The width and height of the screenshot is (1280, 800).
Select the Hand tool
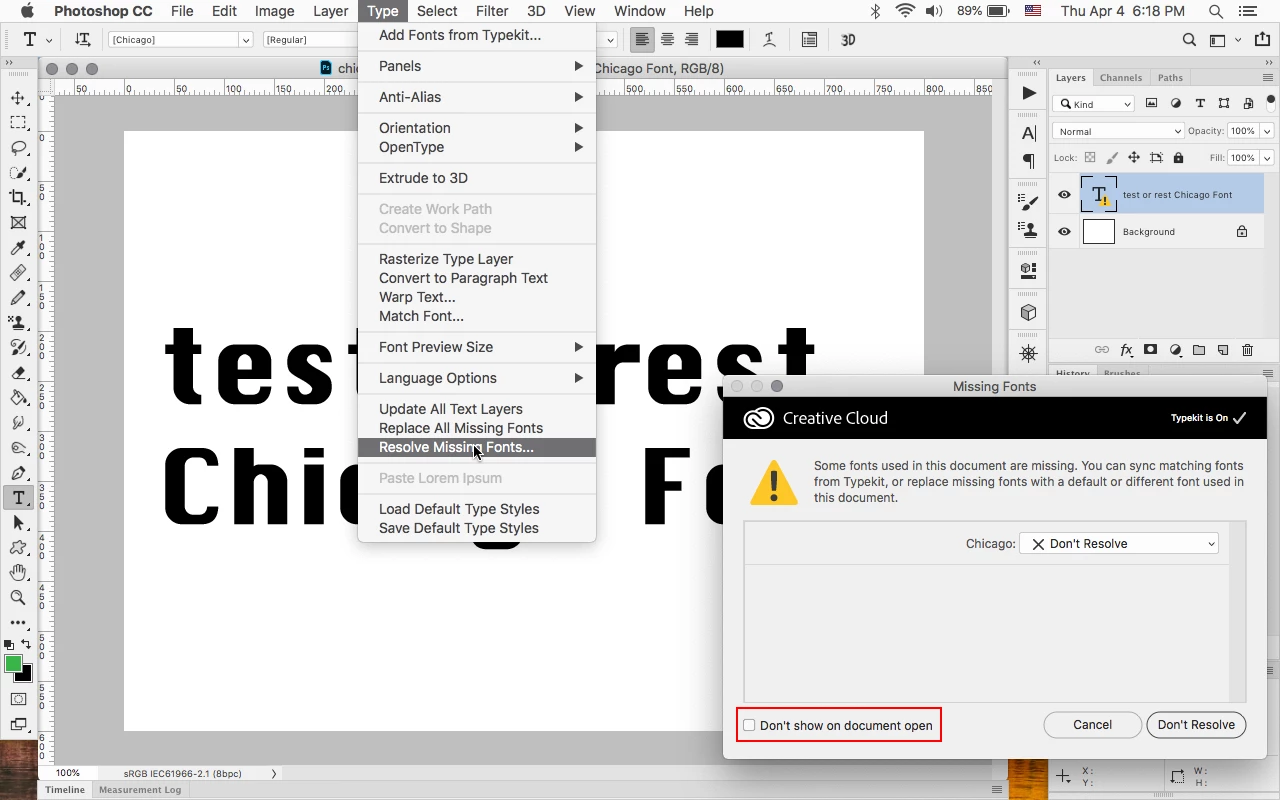pos(18,573)
